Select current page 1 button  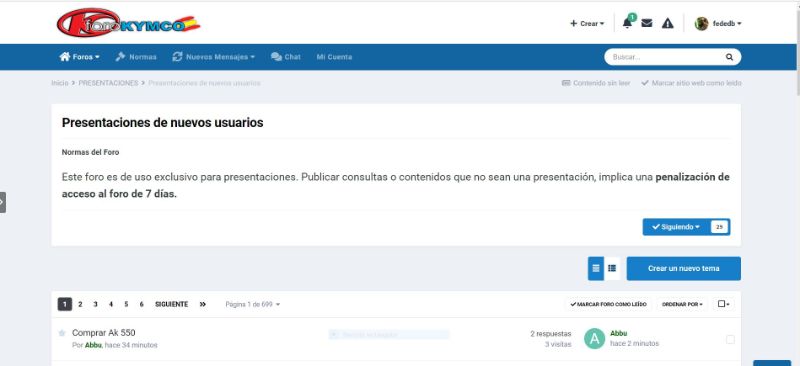click(65, 304)
